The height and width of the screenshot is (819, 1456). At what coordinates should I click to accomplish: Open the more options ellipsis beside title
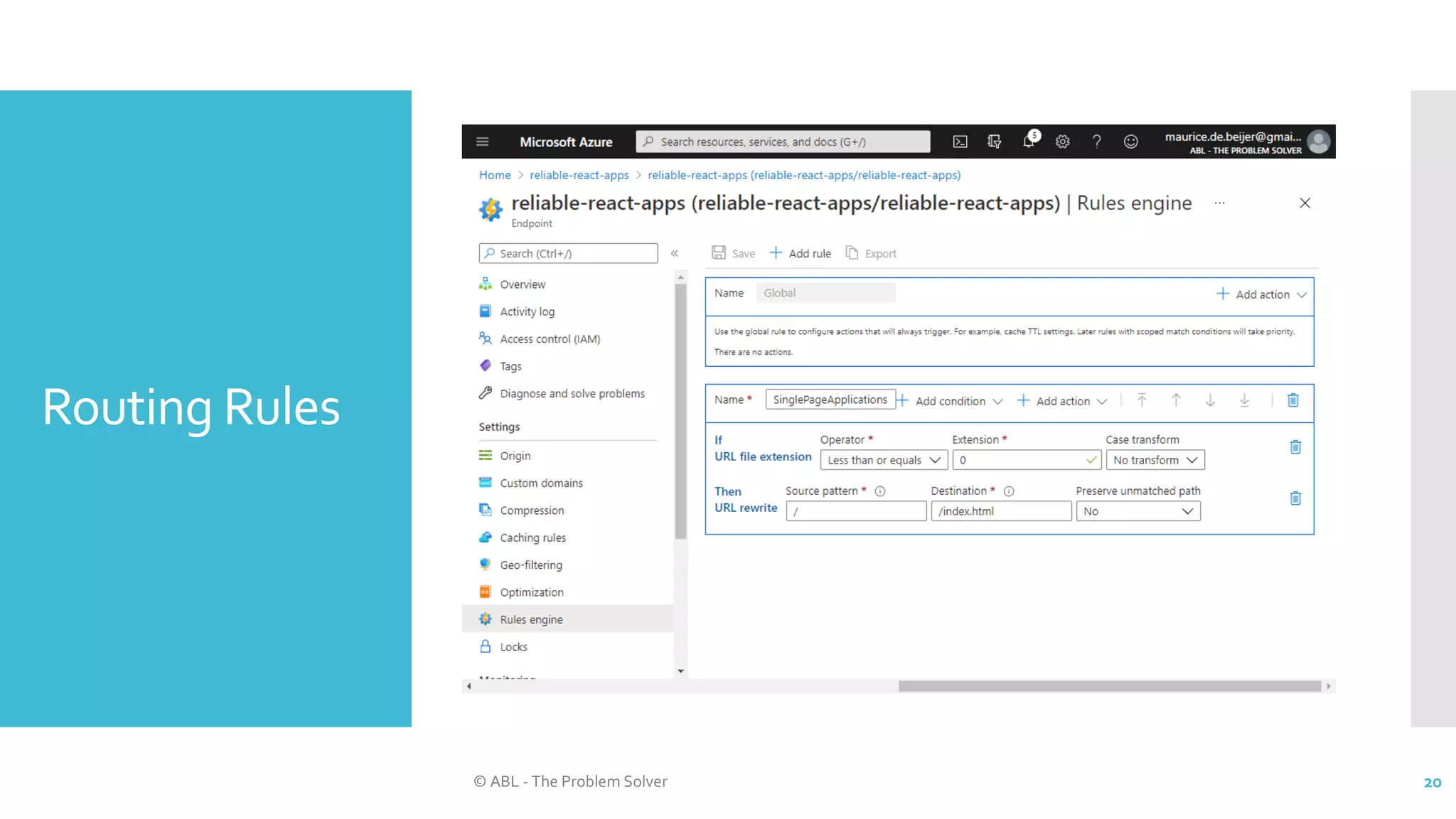point(1219,203)
